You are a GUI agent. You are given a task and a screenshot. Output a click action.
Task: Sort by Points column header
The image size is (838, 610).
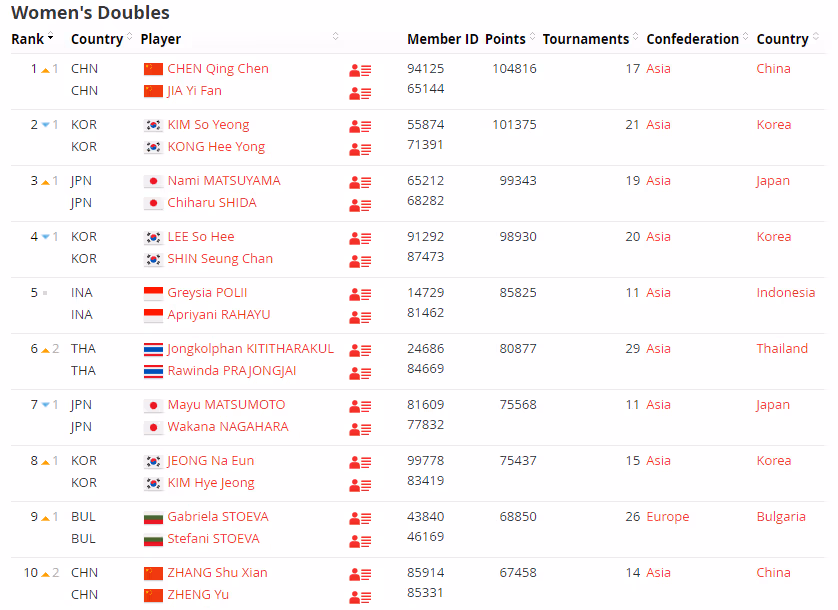coord(505,39)
